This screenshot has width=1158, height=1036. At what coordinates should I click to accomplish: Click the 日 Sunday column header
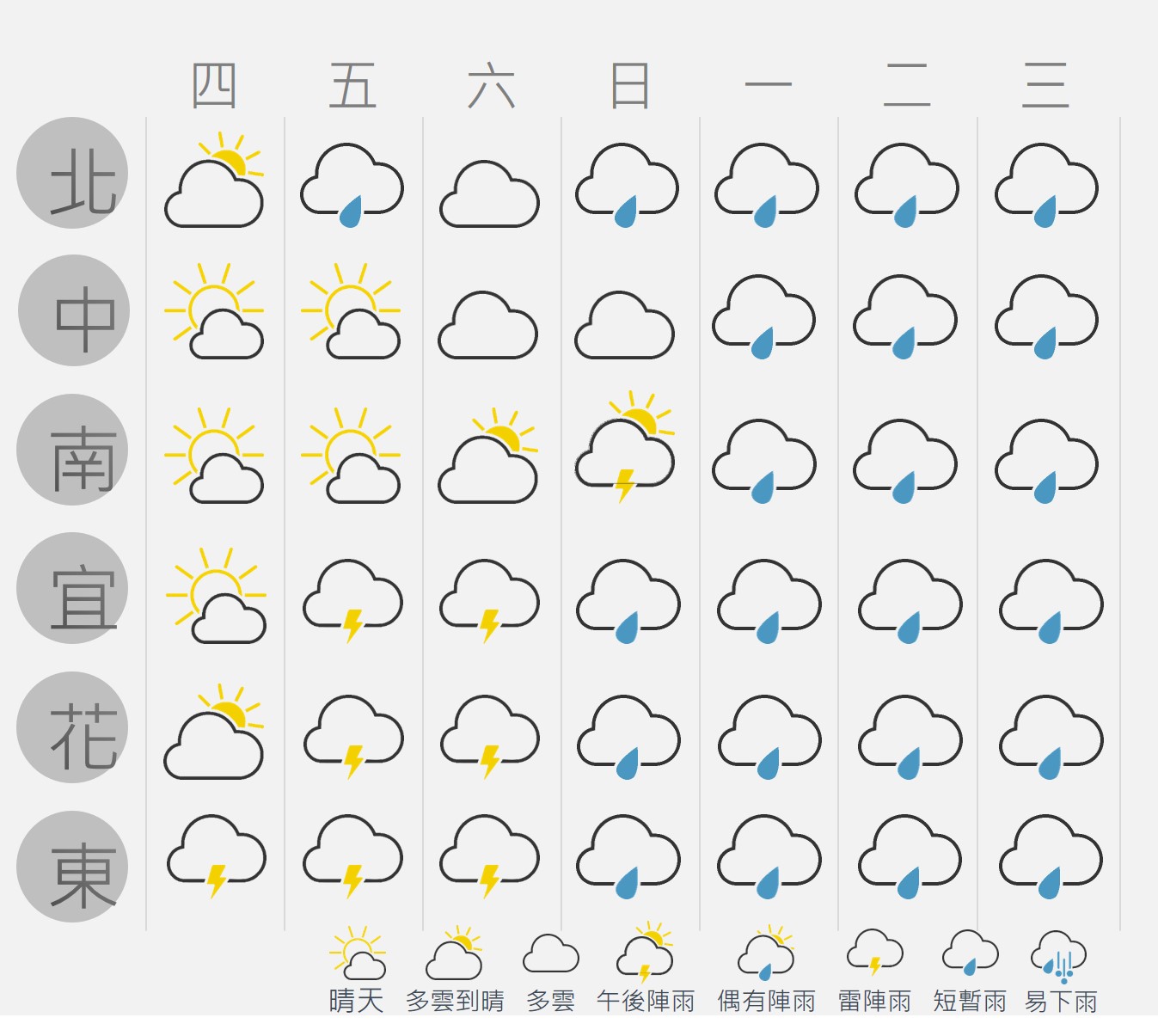click(x=629, y=86)
